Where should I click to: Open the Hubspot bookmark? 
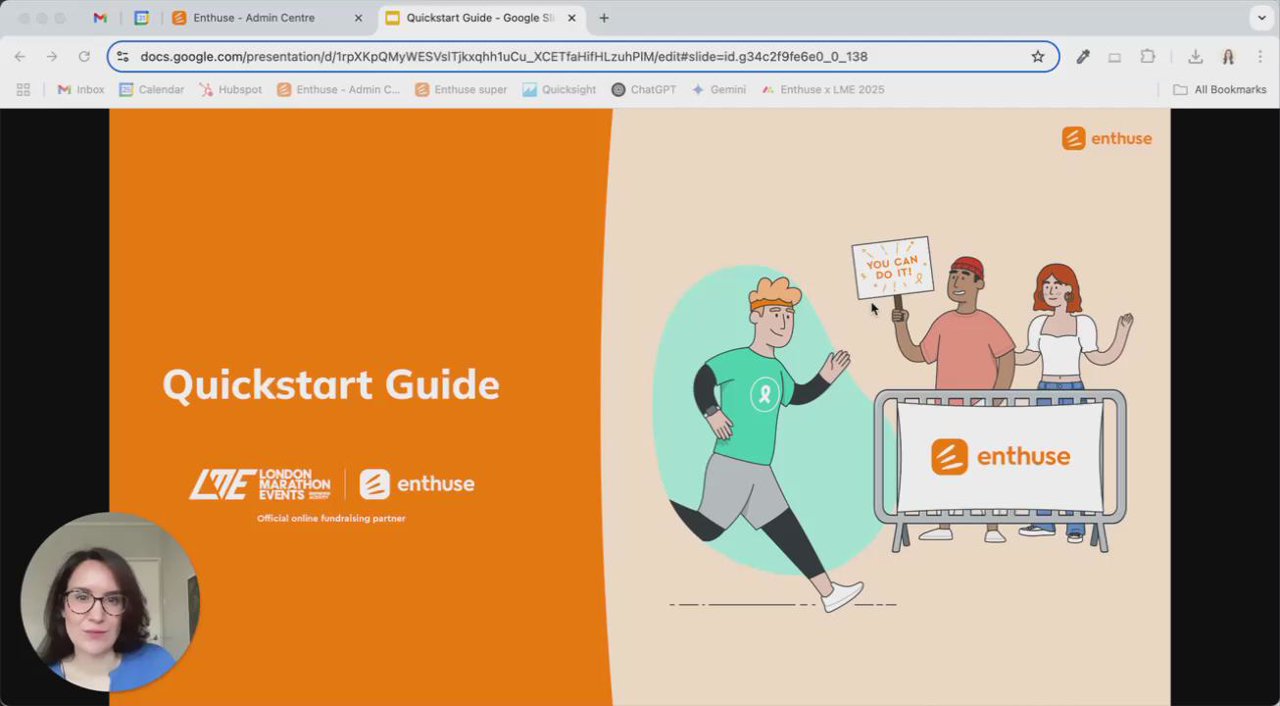tap(230, 89)
